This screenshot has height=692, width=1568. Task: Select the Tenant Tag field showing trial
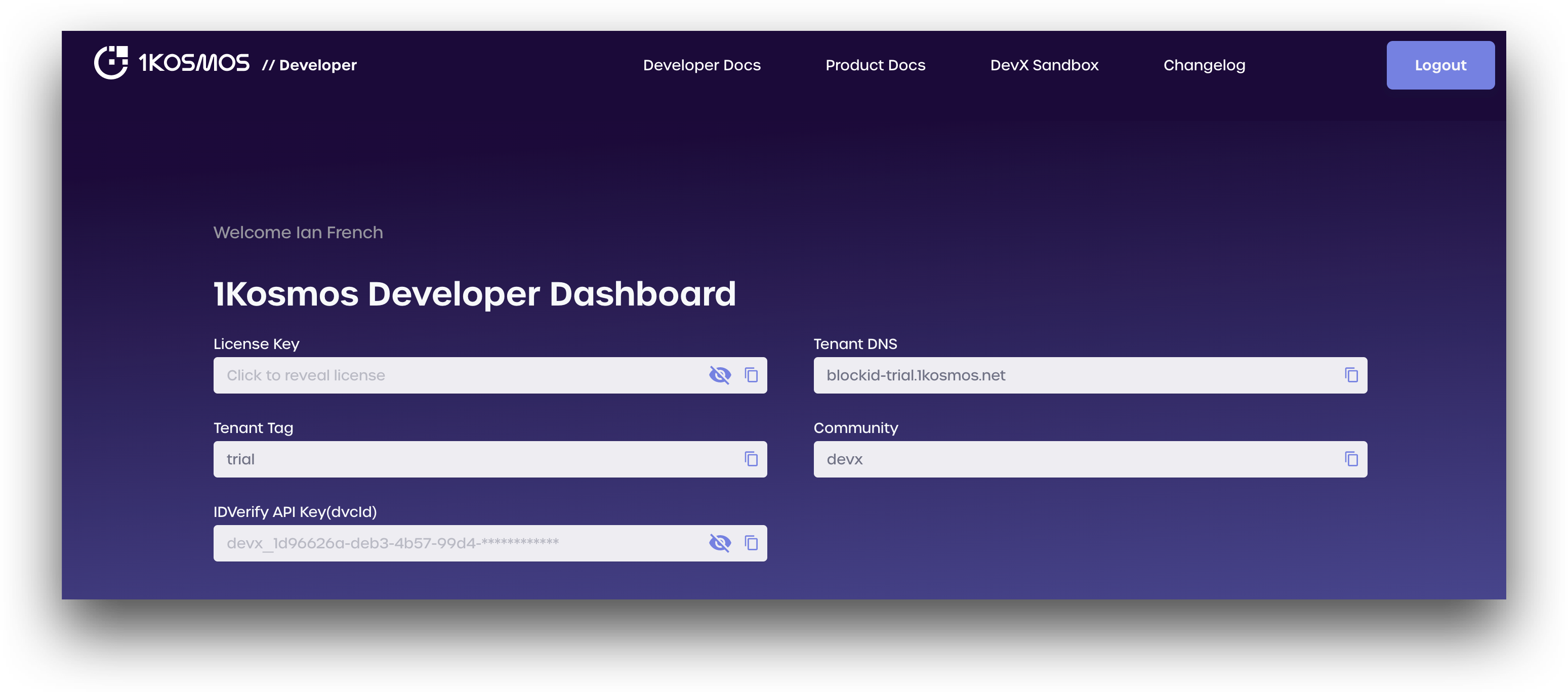pyautogui.click(x=490, y=459)
